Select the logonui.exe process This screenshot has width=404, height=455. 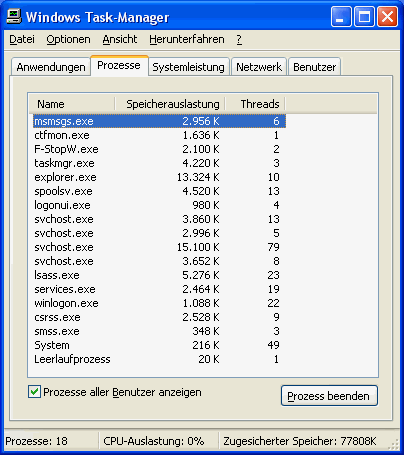pos(159,205)
